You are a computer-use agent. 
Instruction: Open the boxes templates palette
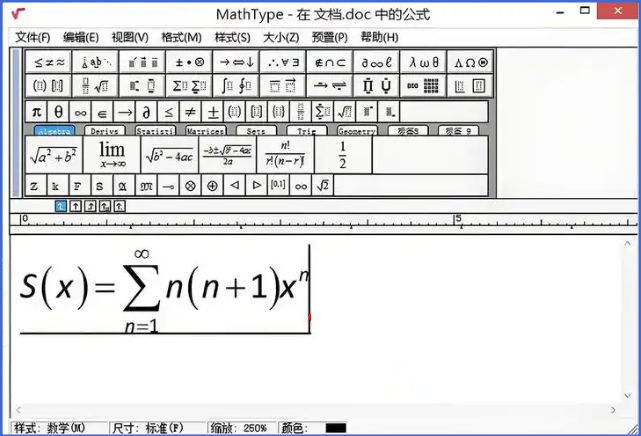click(x=471, y=86)
